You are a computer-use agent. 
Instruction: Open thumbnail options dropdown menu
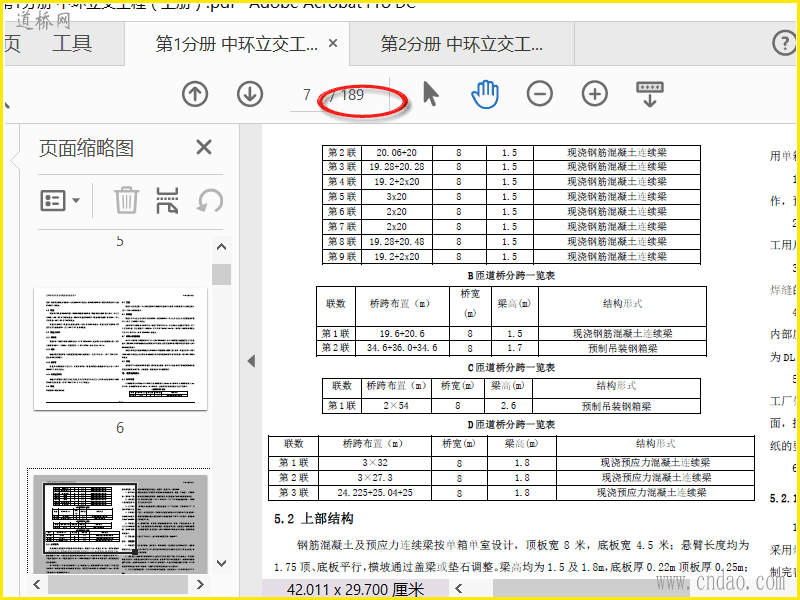pyautogui.click(x=60, y=201)
